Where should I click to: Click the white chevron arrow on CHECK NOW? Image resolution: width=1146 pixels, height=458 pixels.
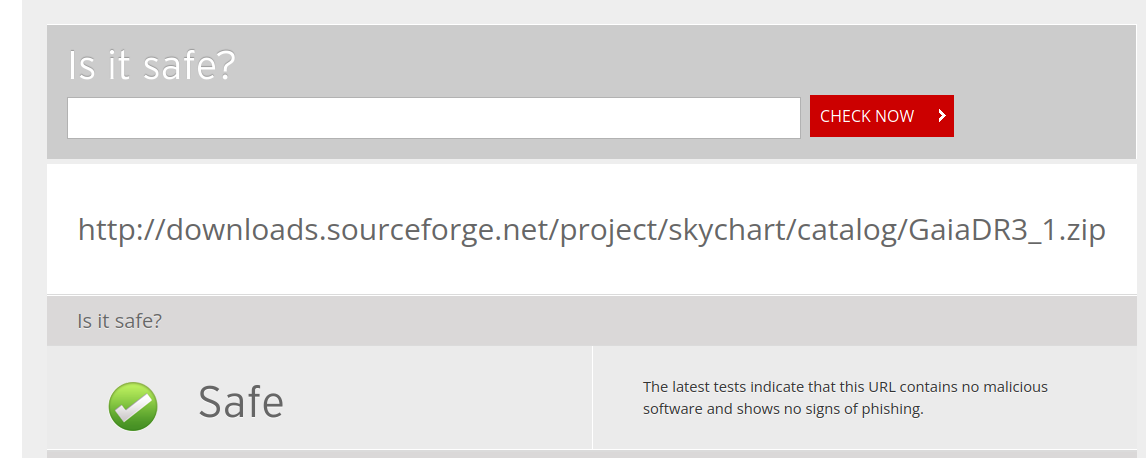point(941,115)
